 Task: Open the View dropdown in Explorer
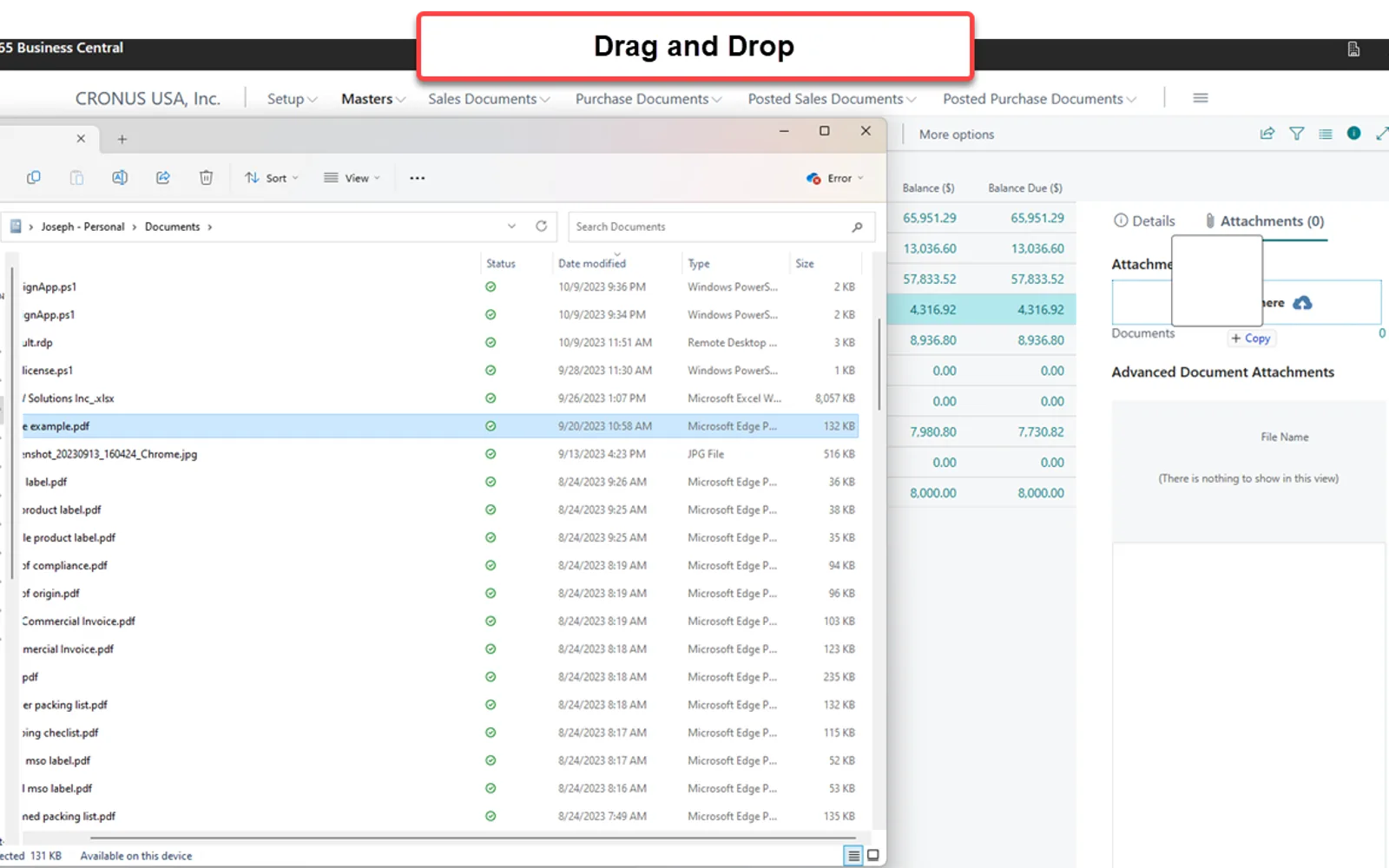(x=352, y=178)
